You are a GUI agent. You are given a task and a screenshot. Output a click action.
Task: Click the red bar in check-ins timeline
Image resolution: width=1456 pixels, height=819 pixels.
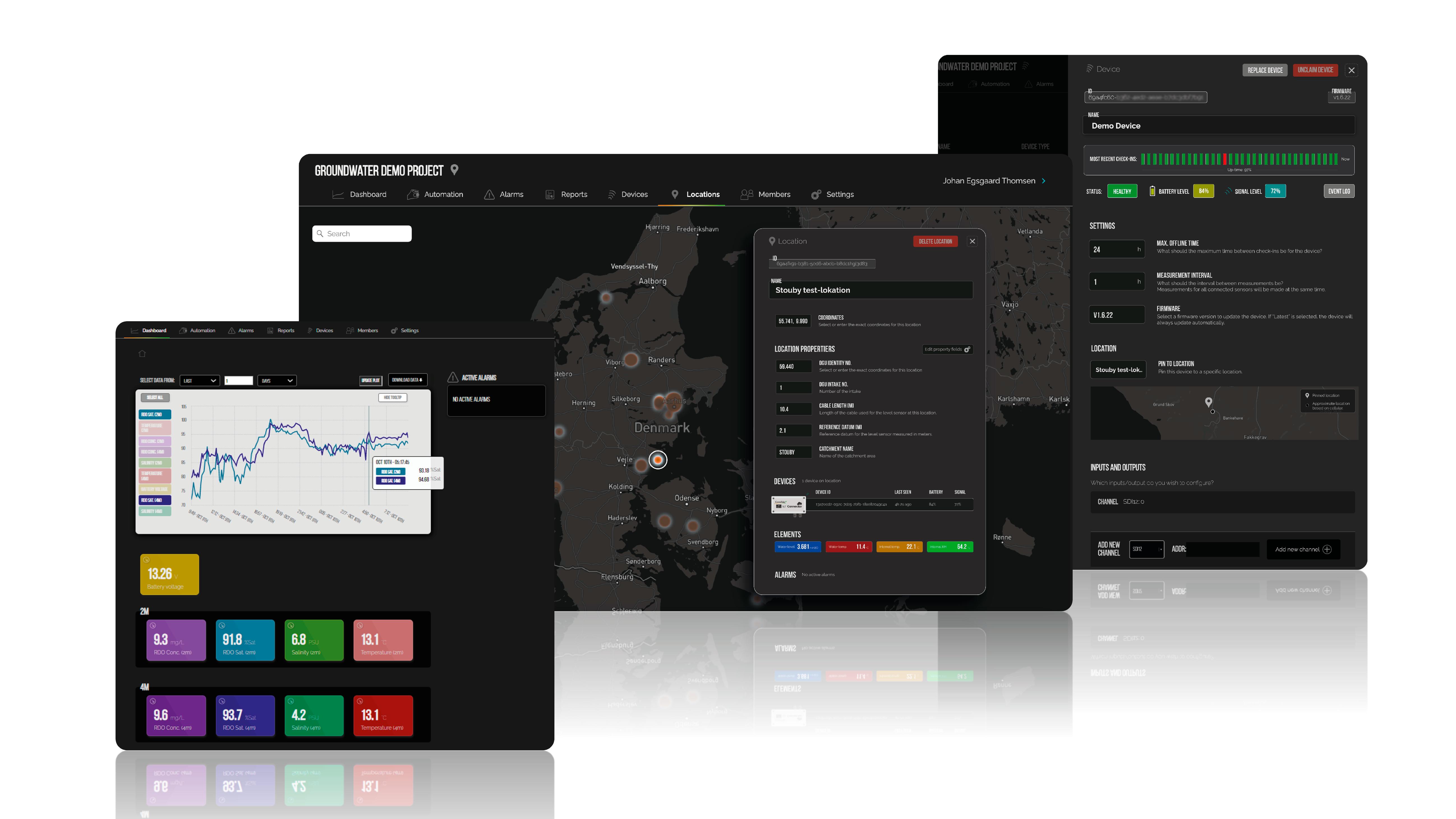tap(1224, 159)
